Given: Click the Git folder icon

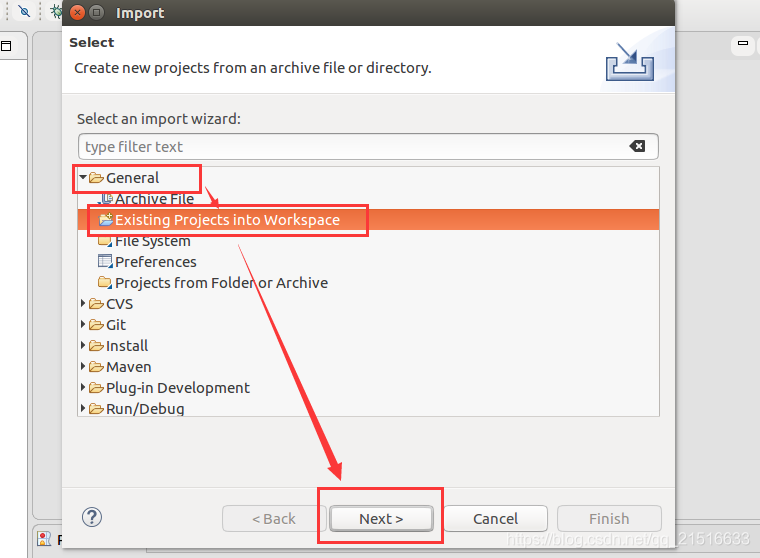Looking at the screenshot, I should pos(96,325).
